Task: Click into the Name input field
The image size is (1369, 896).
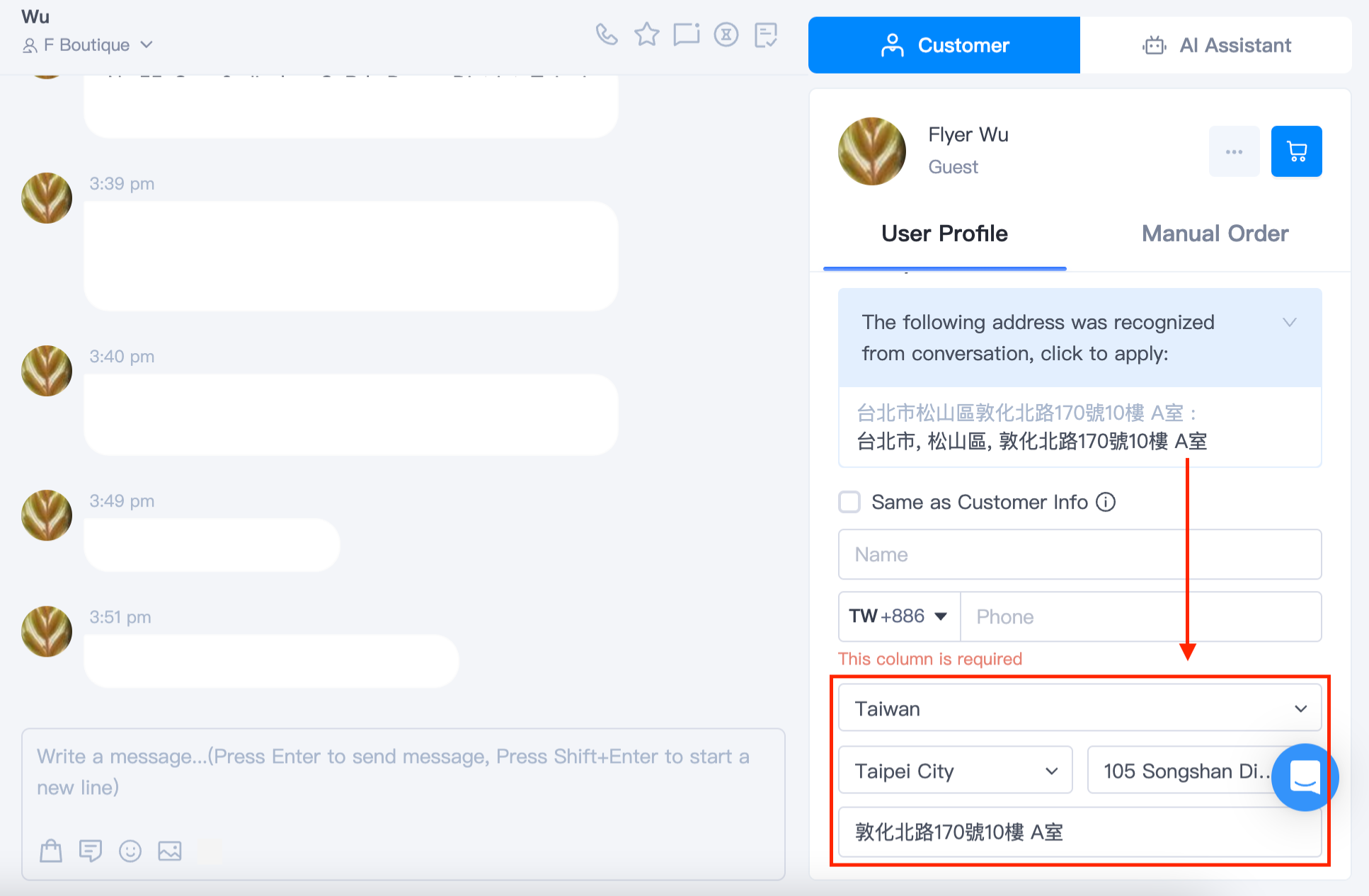Action: (x=1079, y=554)
